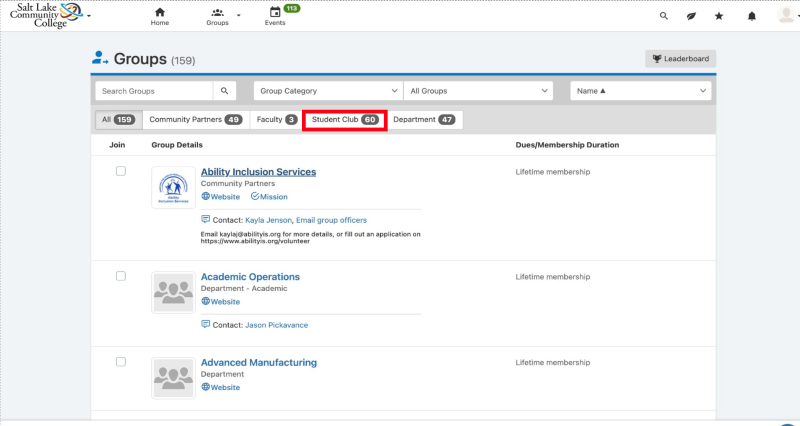800x426 pixels.
Task: Expand the Group Category dropdown
Action: [328, 91]
